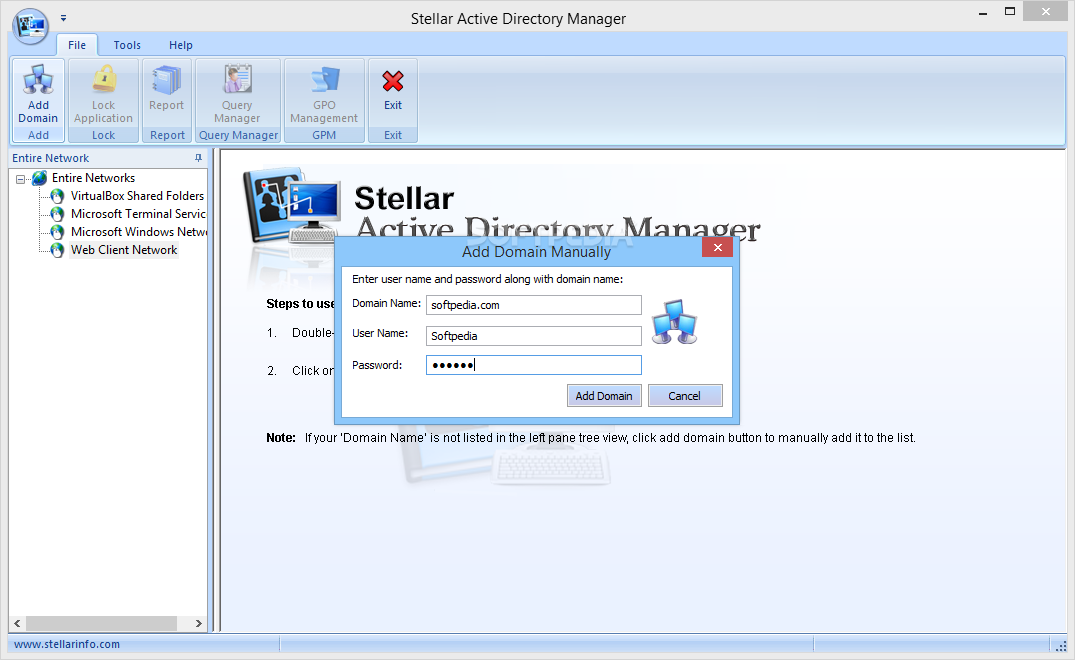This screenshot has height=660, width=1075.
Task: Click the Entire Networks globe icon
Action: tap(40, 178)
